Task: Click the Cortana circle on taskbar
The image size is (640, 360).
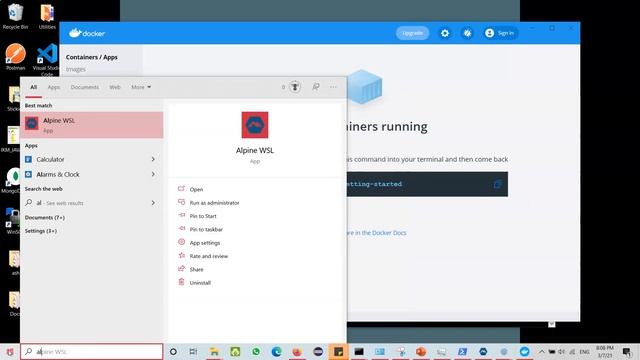Action: (x=173, y=351)
